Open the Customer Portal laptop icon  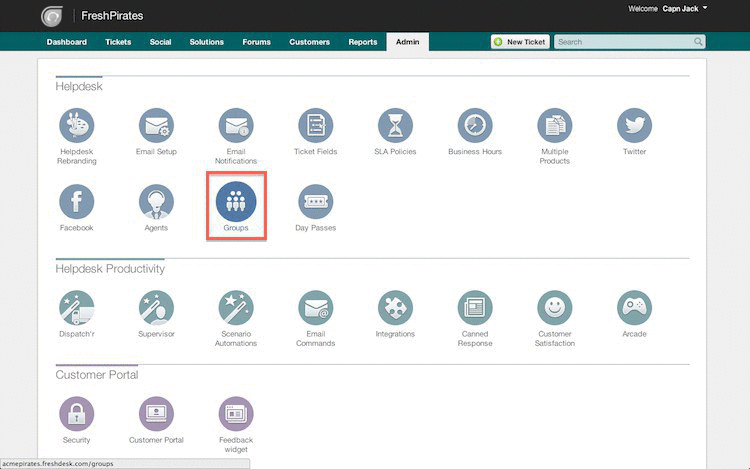[156, 414]
